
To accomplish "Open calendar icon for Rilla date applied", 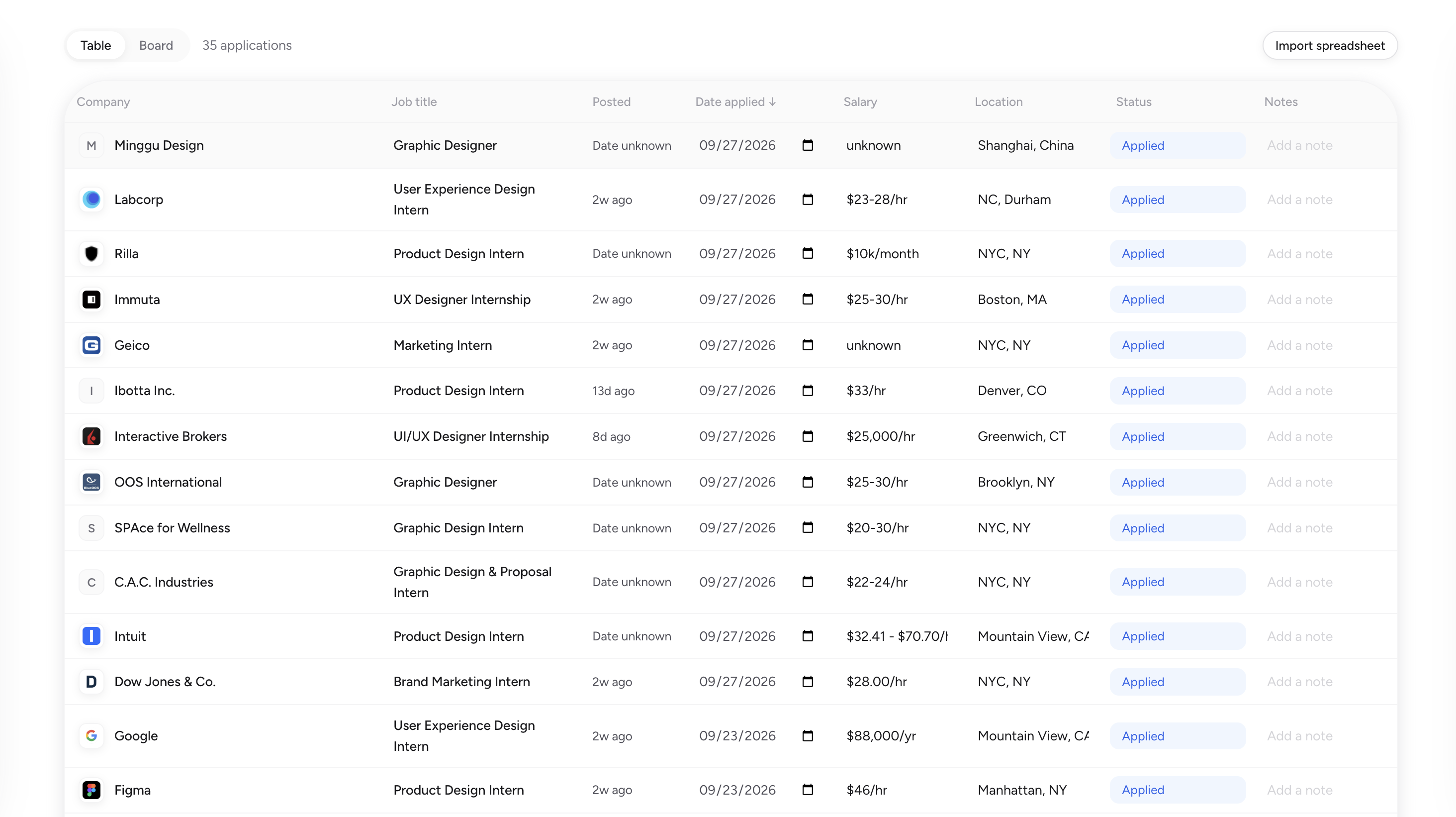I will (x=808, y=253).
